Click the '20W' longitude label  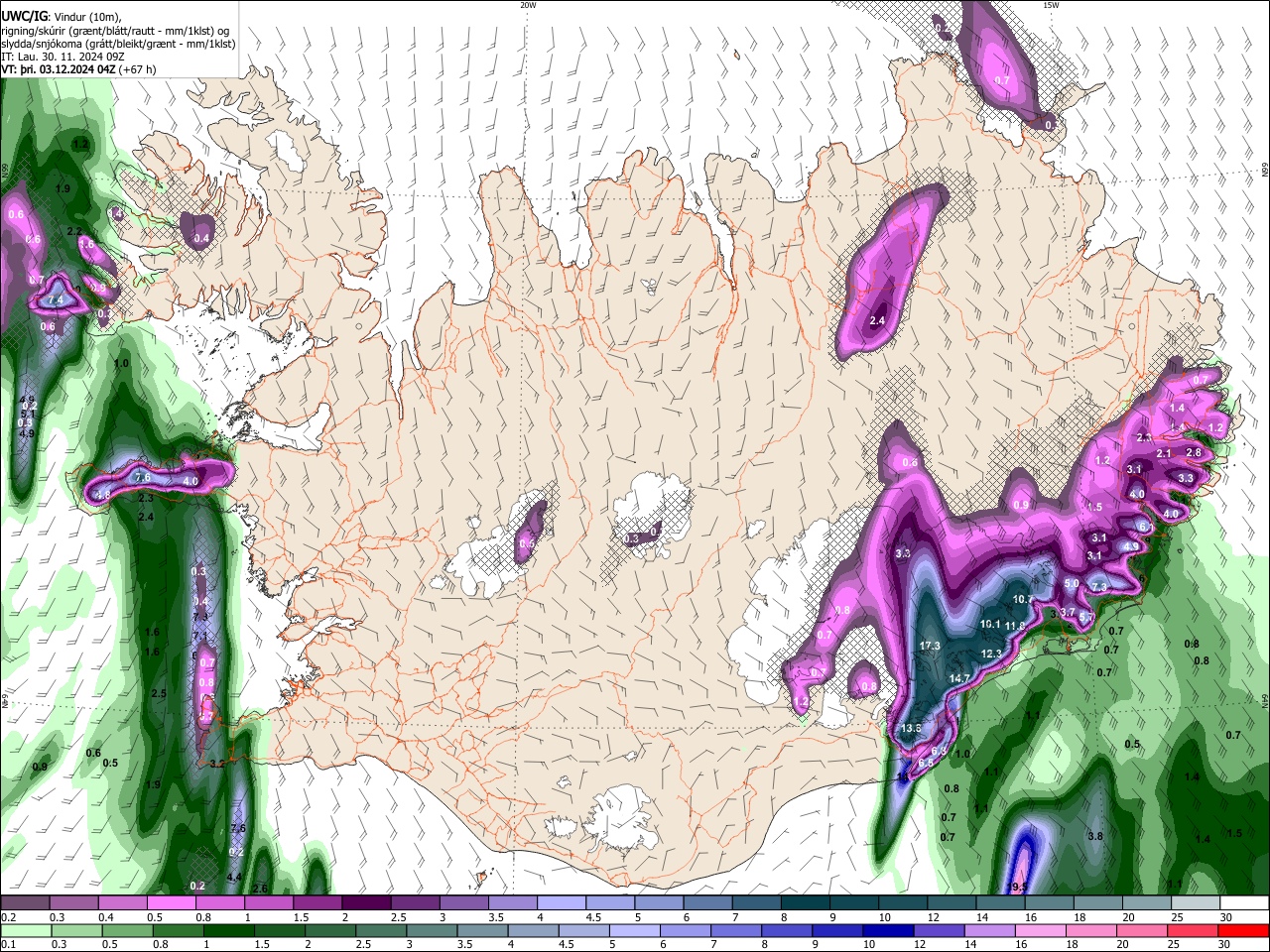tap(528, 5)
